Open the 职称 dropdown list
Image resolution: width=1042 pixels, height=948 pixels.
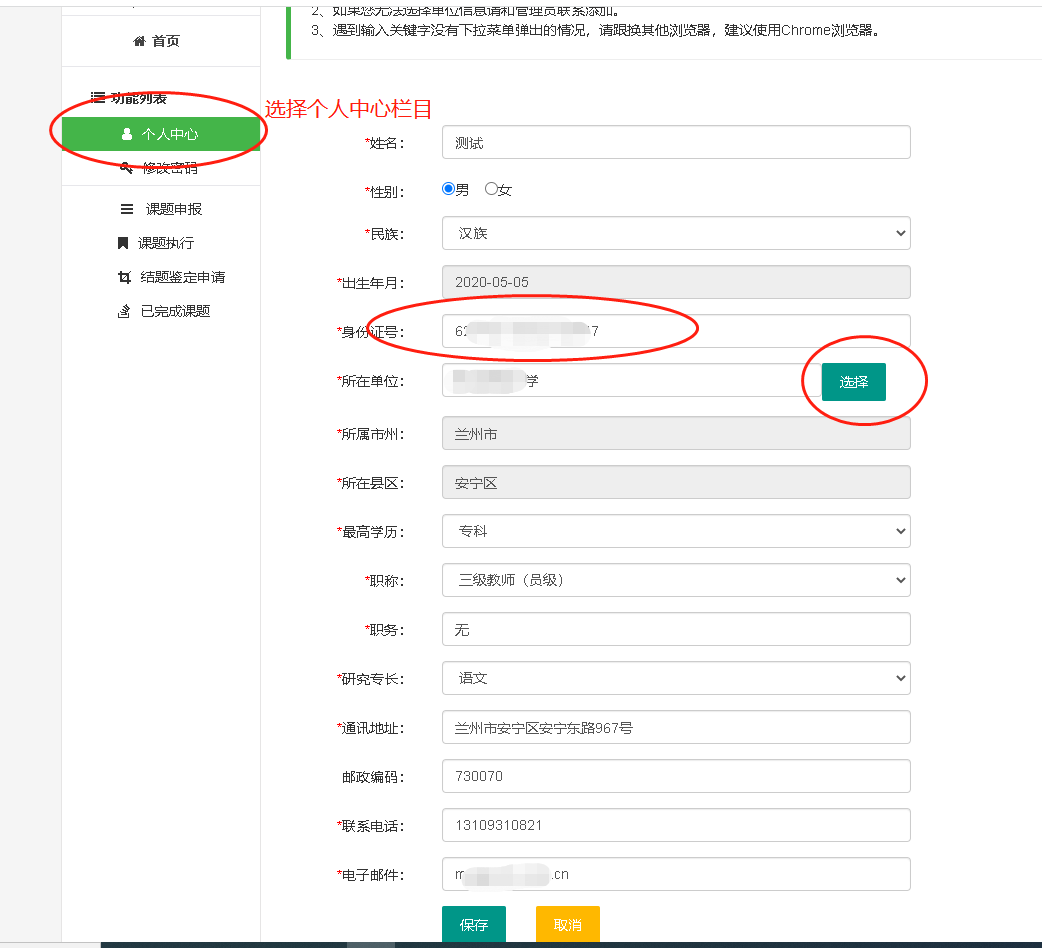(676, 580)
